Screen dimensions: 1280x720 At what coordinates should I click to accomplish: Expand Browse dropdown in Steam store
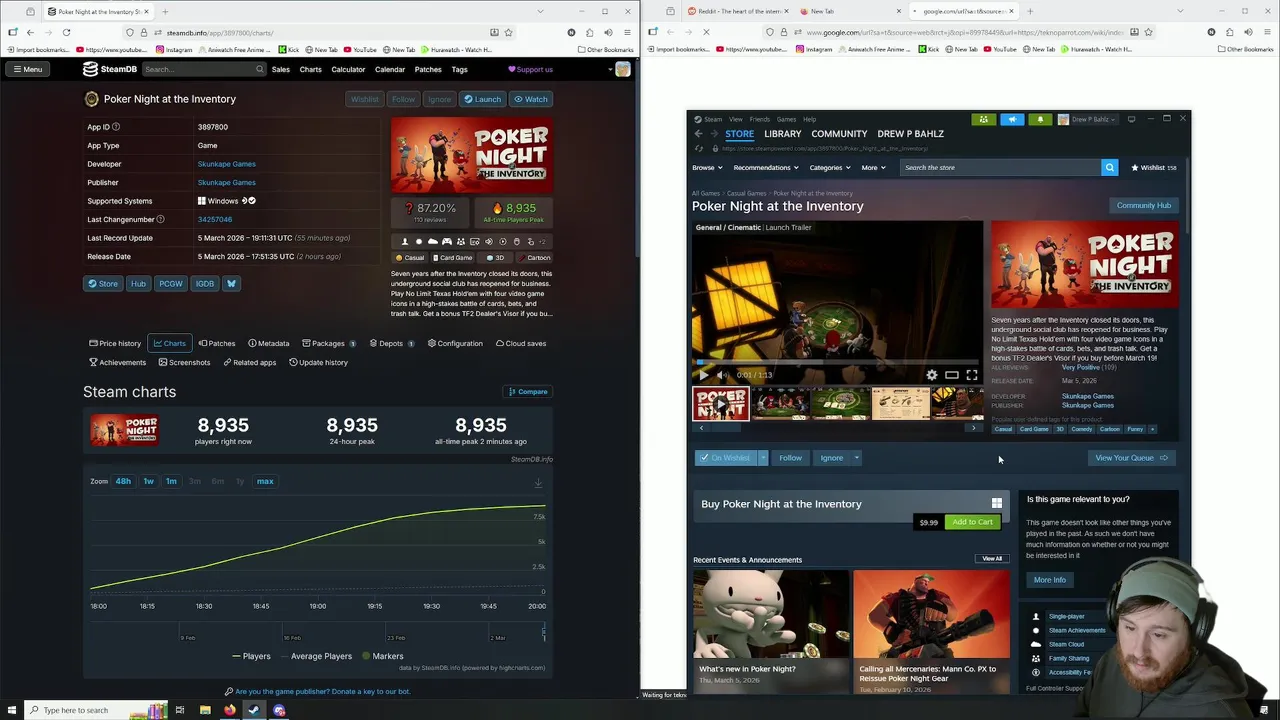(706, 168)
